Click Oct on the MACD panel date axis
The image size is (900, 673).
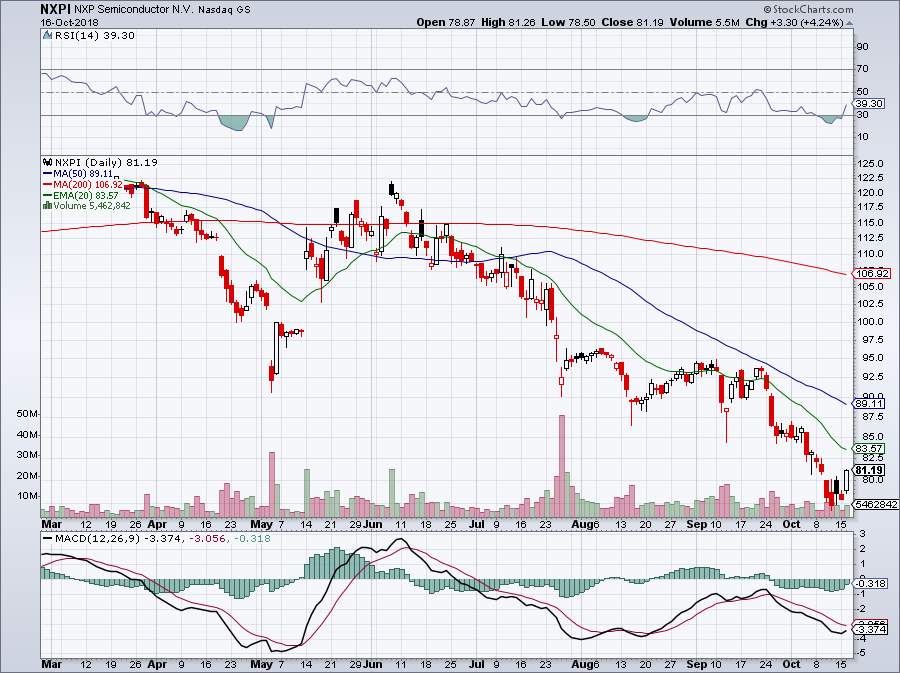pos(792,664)
